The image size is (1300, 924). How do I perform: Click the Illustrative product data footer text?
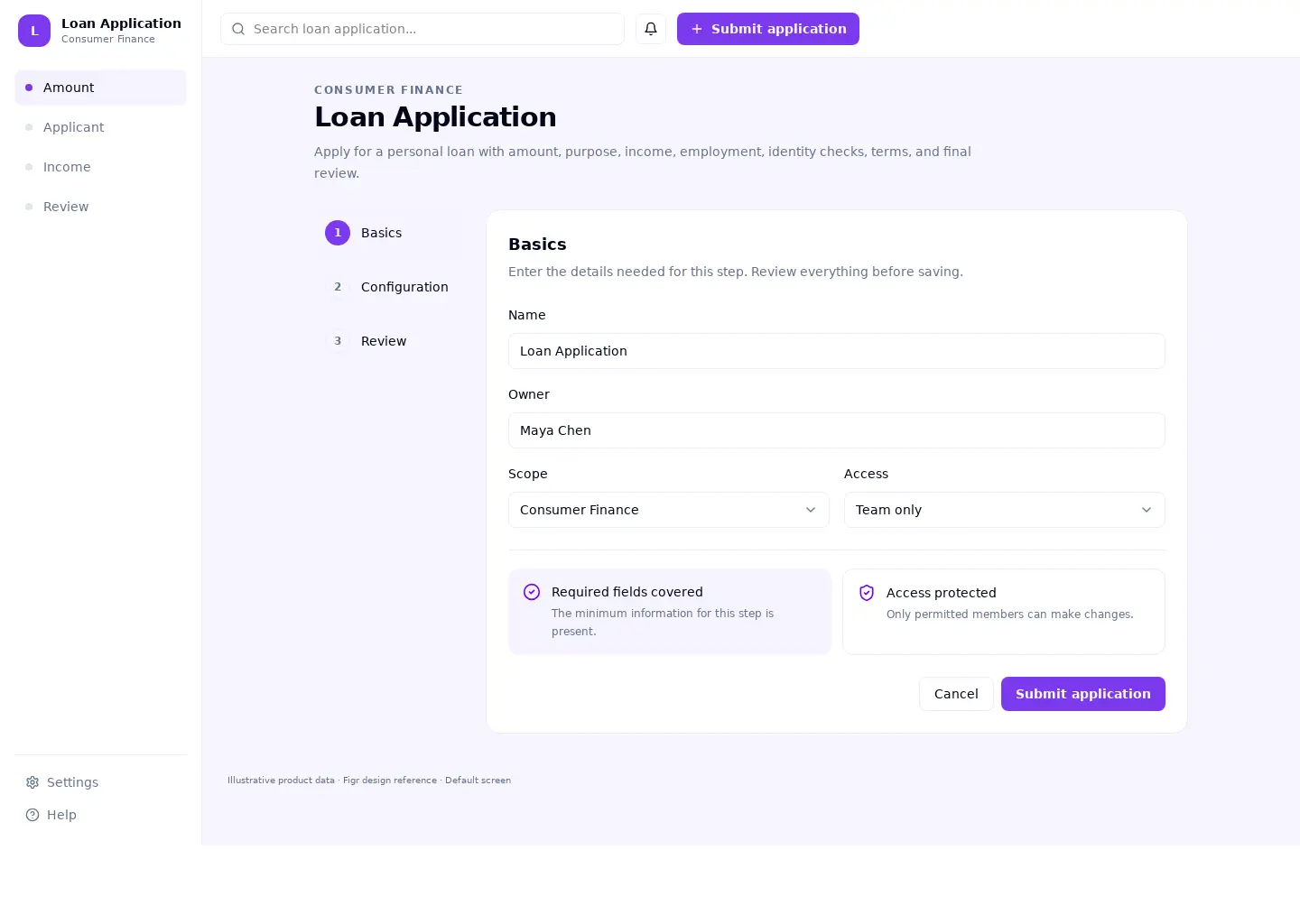pos(369,781)
